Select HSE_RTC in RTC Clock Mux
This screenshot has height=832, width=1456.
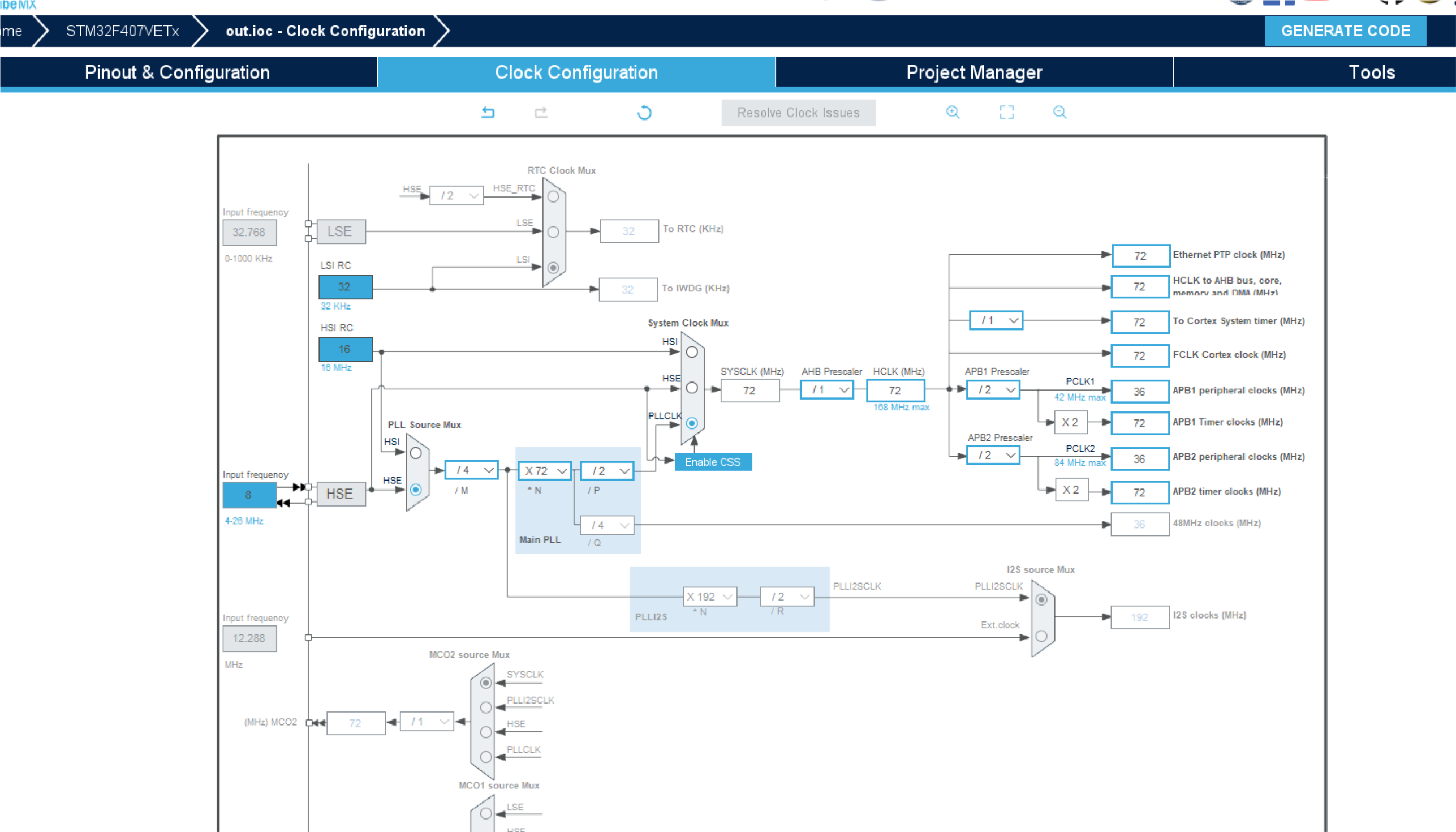click(x=553, y=196)
